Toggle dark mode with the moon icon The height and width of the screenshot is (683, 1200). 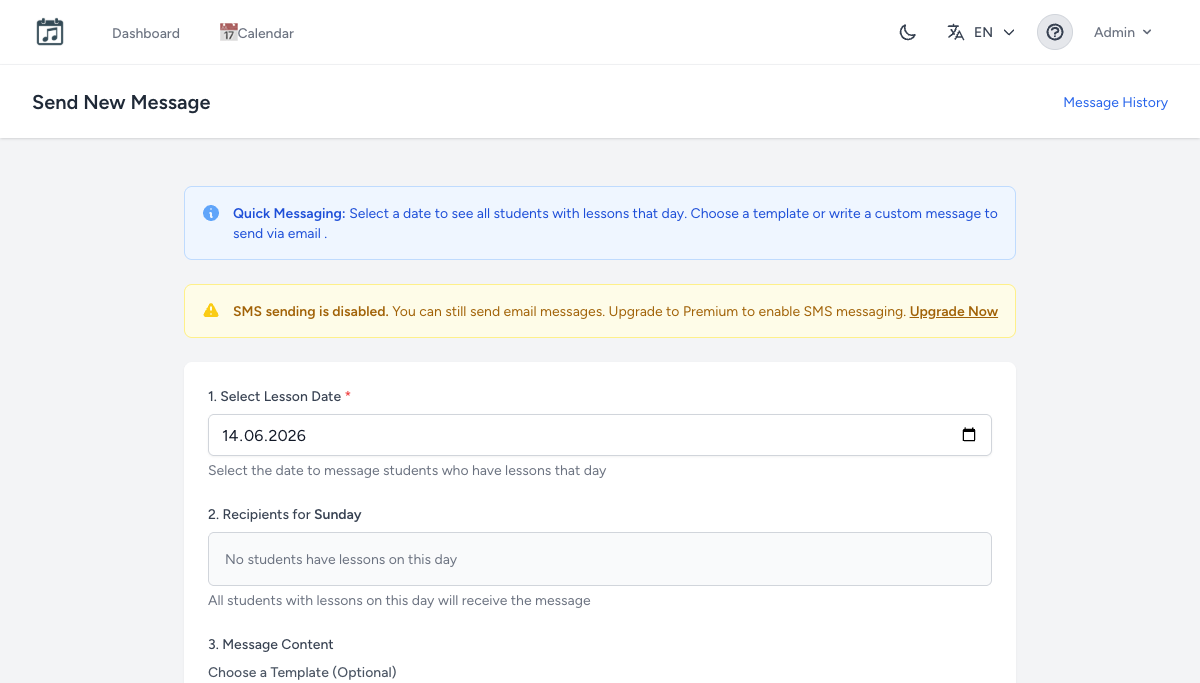908,32
